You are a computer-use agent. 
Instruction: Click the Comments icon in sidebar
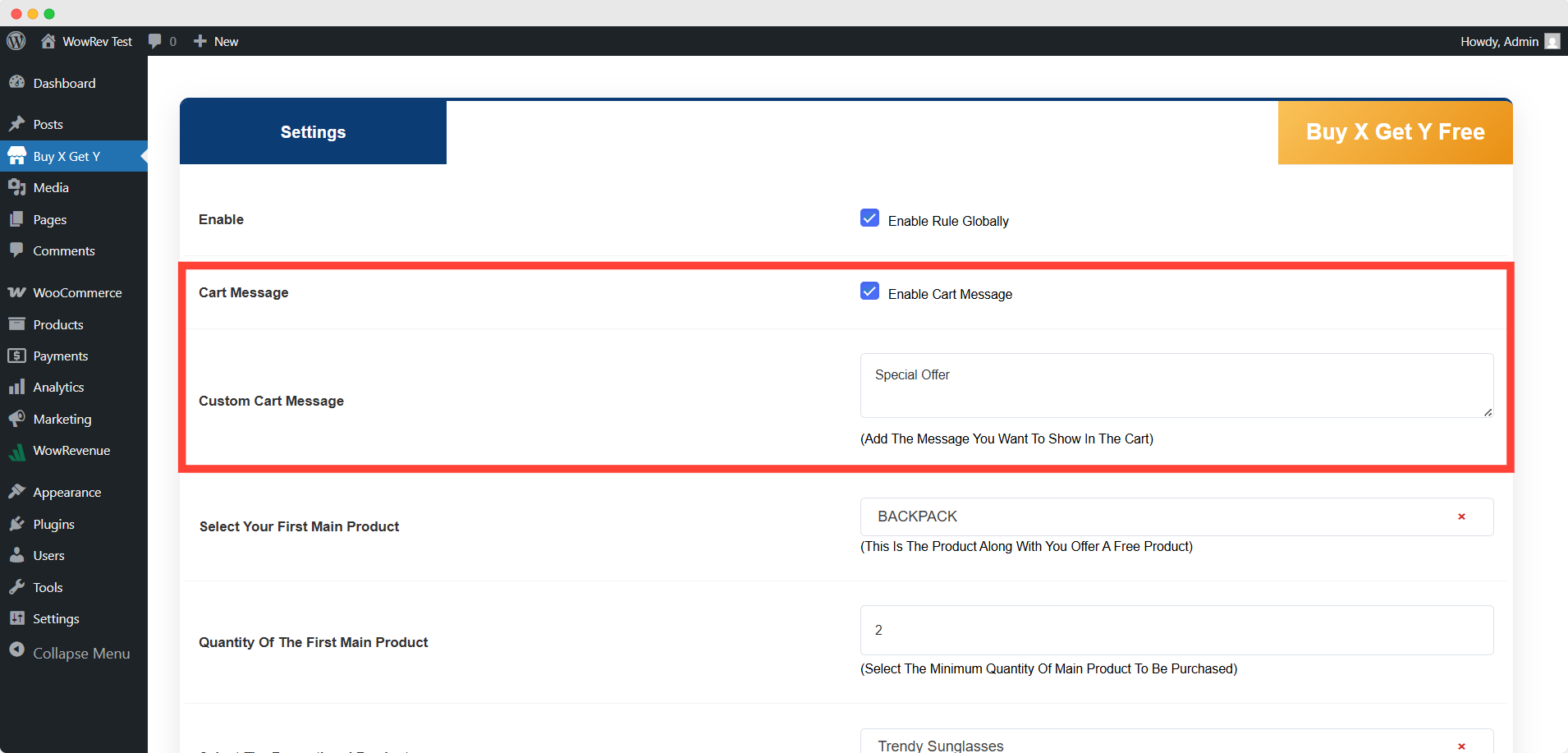click(x=16, y=250)
